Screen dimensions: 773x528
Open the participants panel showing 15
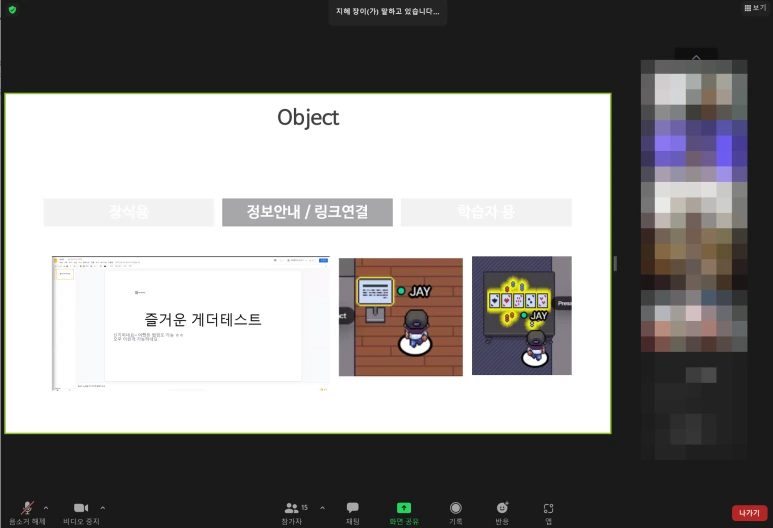(294, 513)
